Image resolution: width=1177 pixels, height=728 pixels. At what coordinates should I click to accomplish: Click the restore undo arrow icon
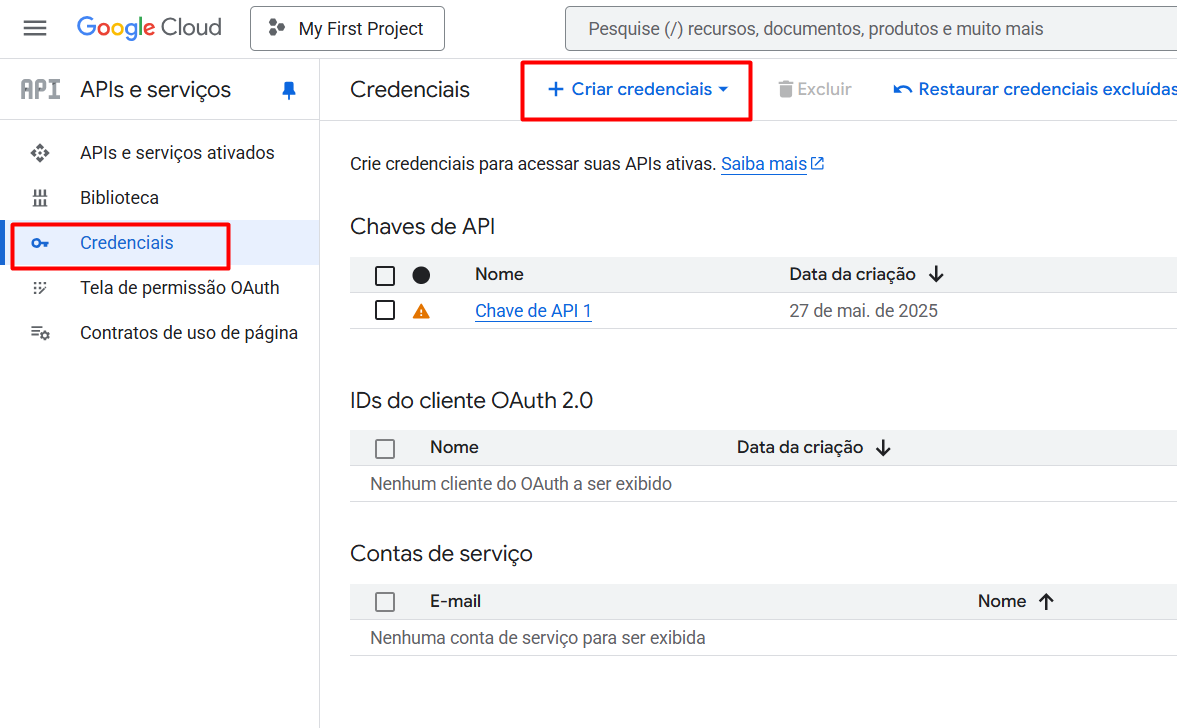point(902,90)
